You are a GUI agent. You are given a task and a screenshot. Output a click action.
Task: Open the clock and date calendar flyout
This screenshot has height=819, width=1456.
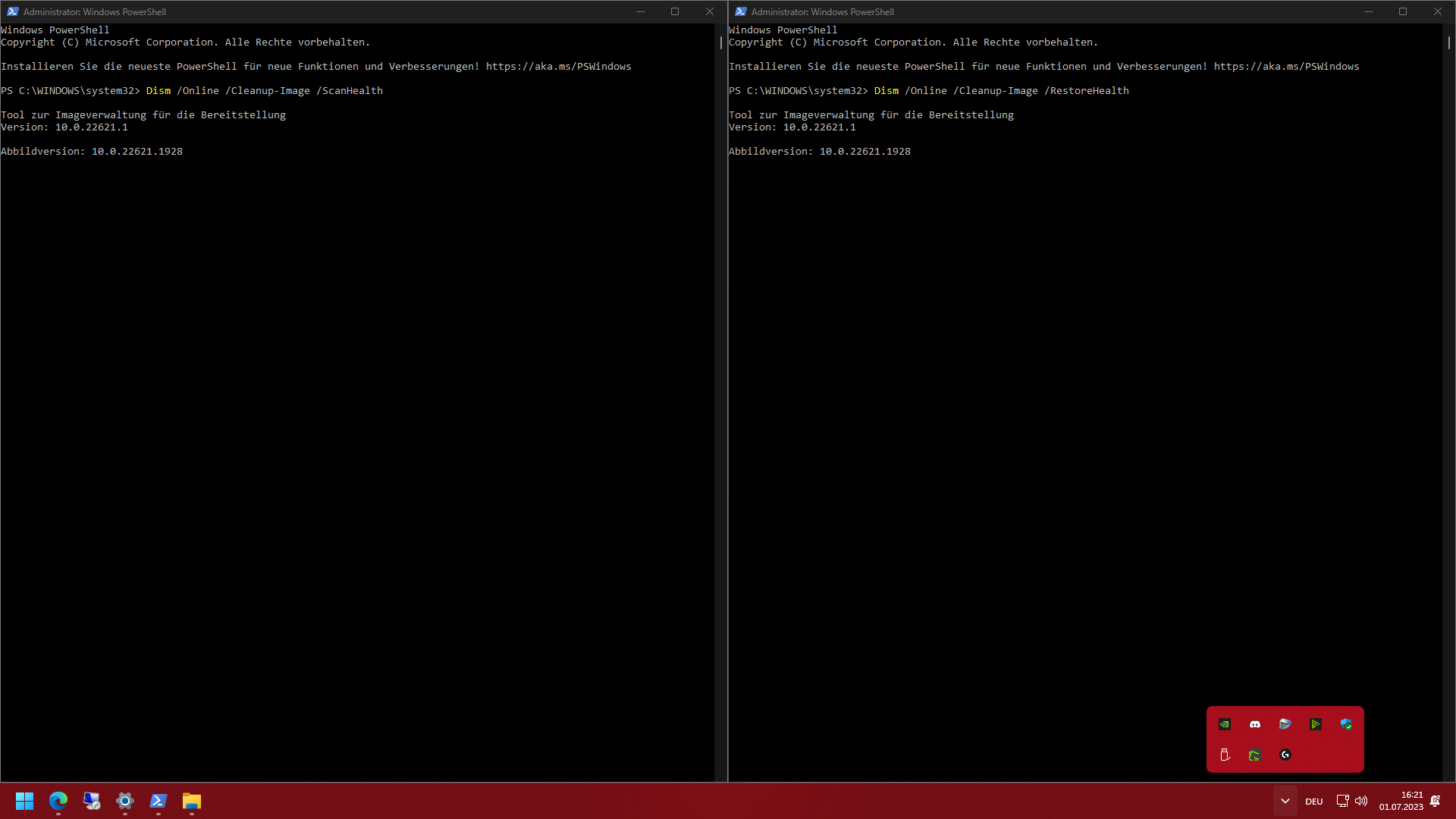1401,801
